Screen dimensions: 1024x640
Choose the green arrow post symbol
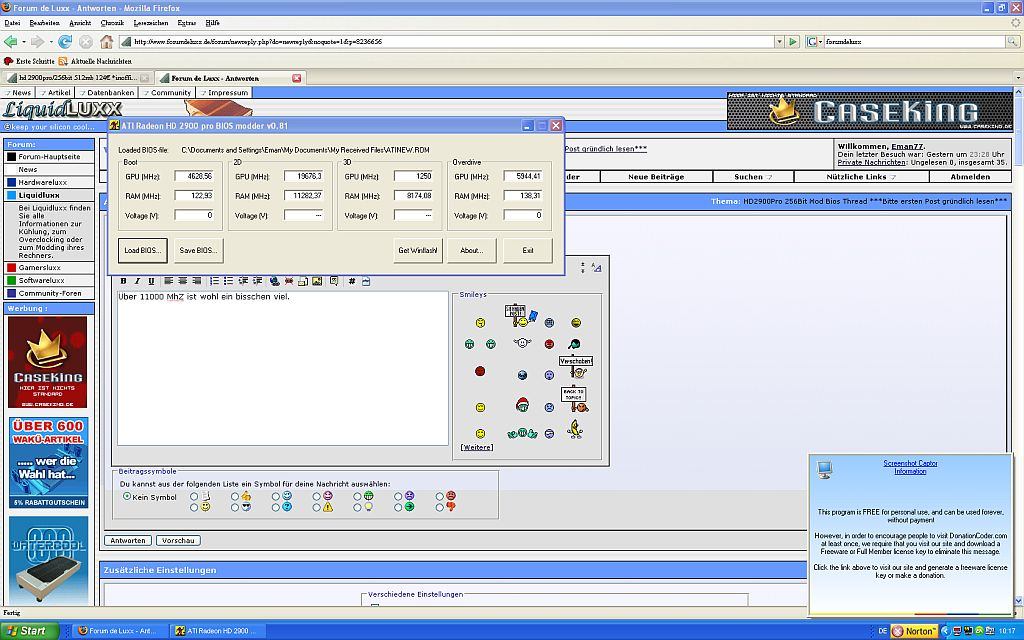point(398,507)
